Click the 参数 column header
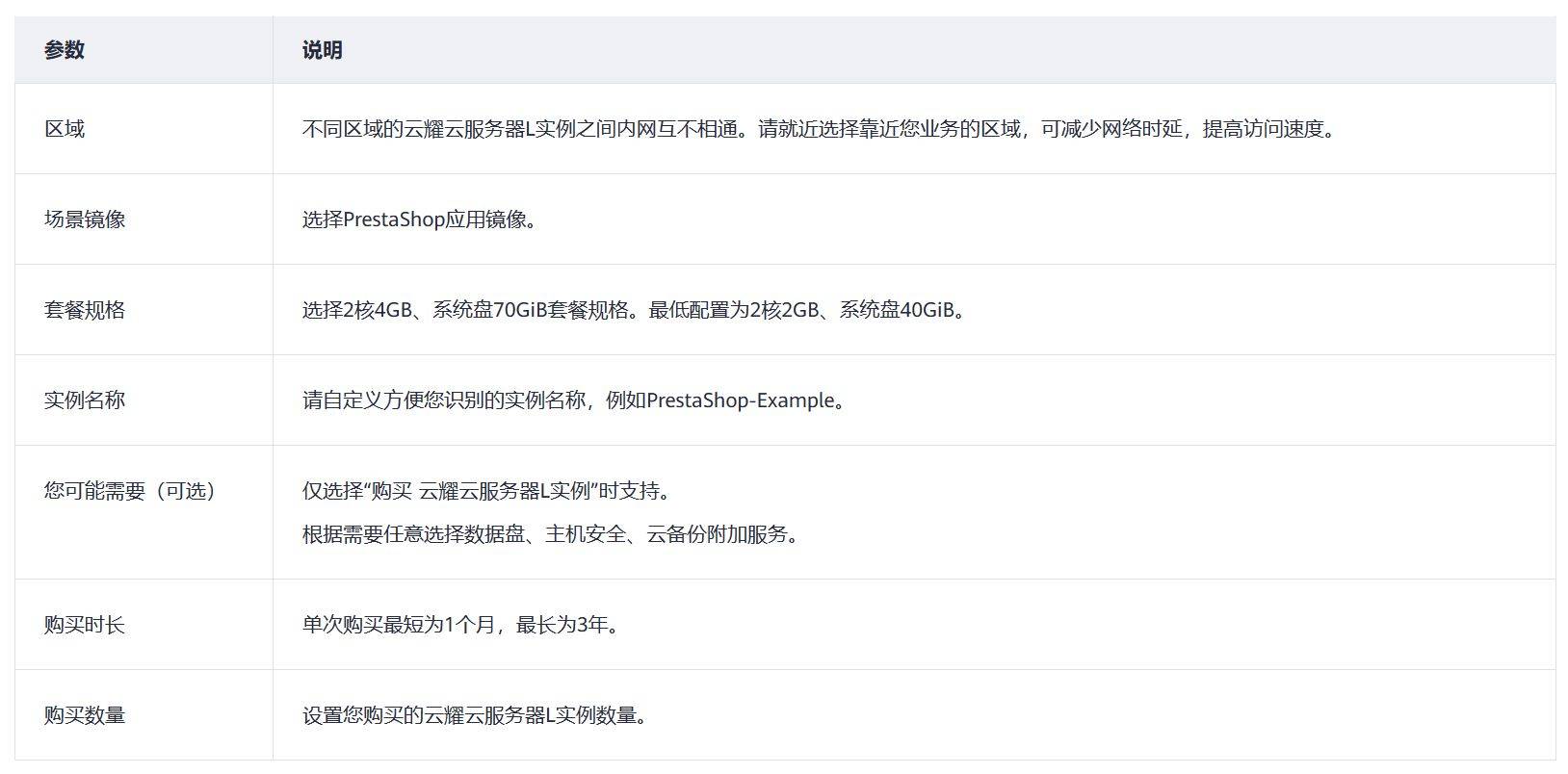This screenshot has height=774, width=1568. pyautogui.click(x=144, y=50)
